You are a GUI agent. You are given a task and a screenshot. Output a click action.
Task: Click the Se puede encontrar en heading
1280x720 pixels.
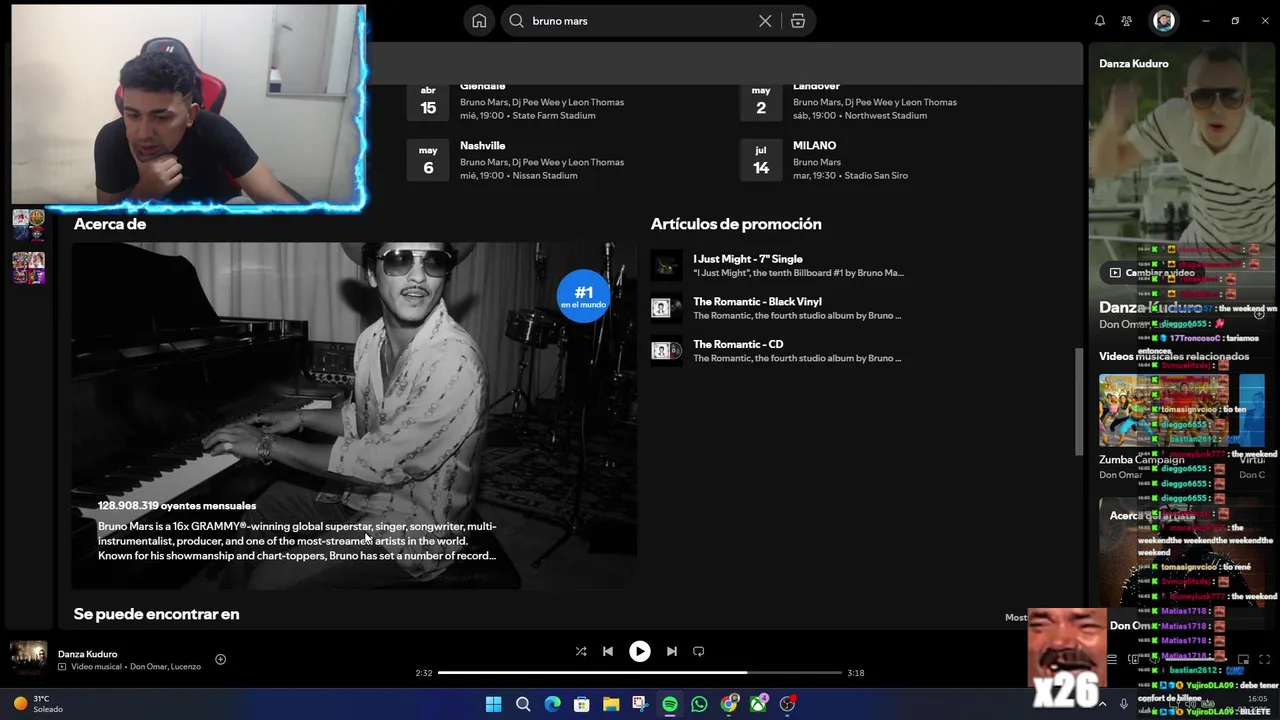click(156, 614)
